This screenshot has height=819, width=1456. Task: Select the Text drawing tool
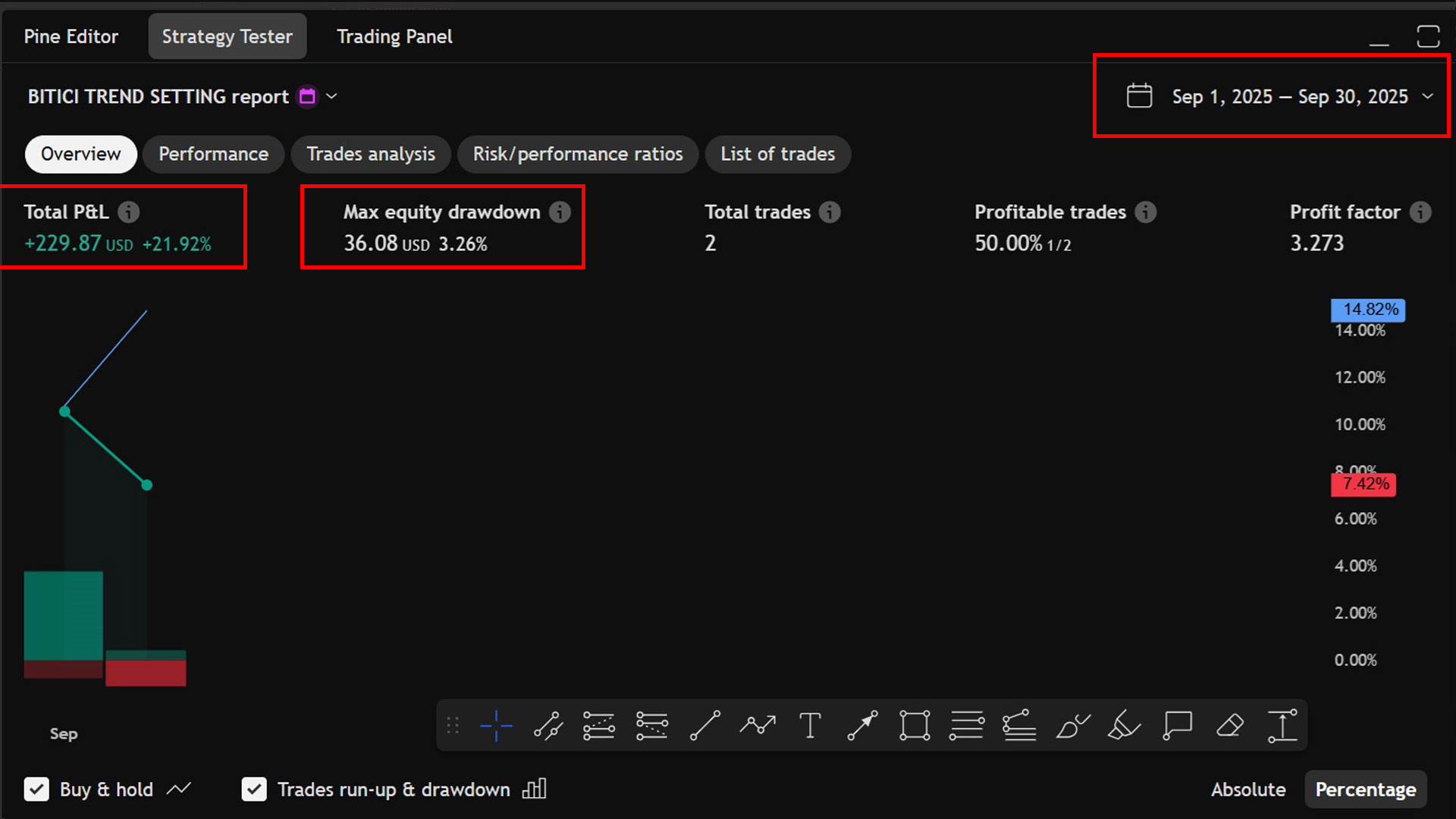(810, 726)
